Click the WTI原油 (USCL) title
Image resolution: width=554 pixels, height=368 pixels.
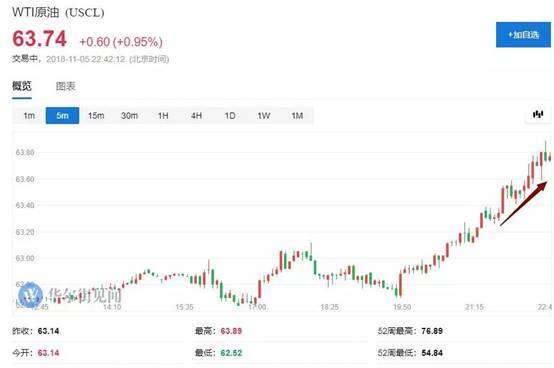(x=58, y=12)
